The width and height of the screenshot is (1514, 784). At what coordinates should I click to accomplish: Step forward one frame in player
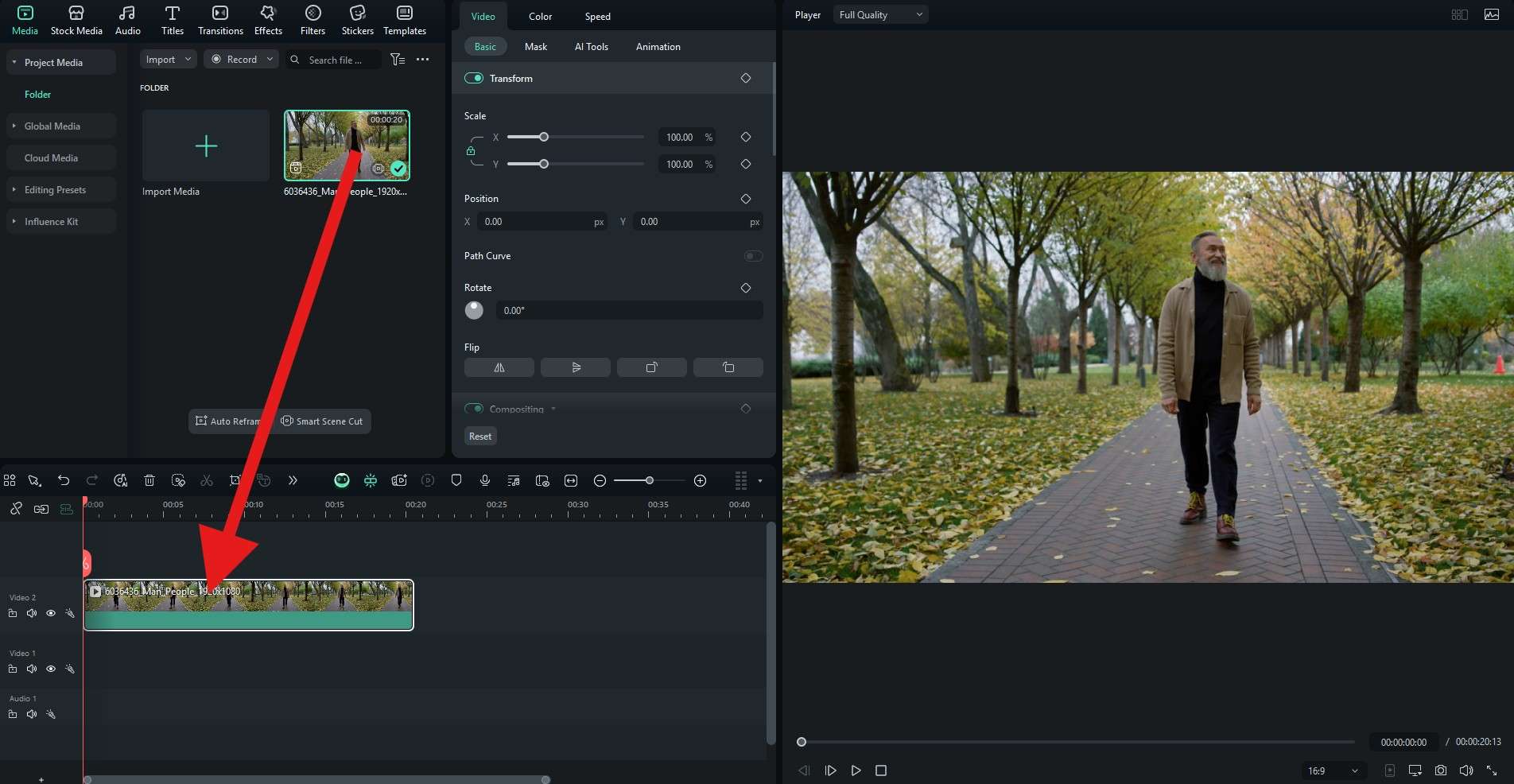(x=830, y=770)
